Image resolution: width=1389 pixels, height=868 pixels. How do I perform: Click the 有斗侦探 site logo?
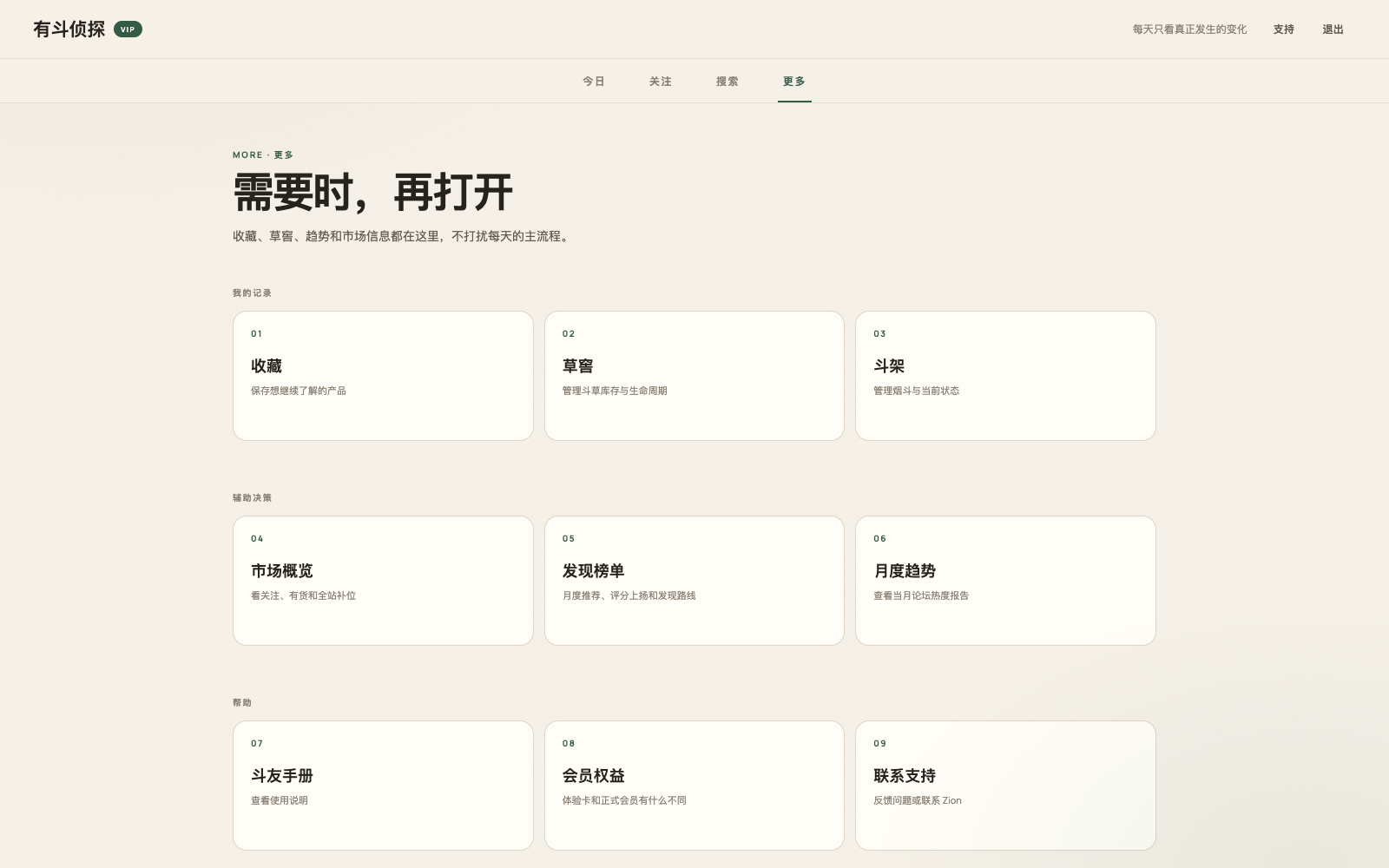click(69, 30)
